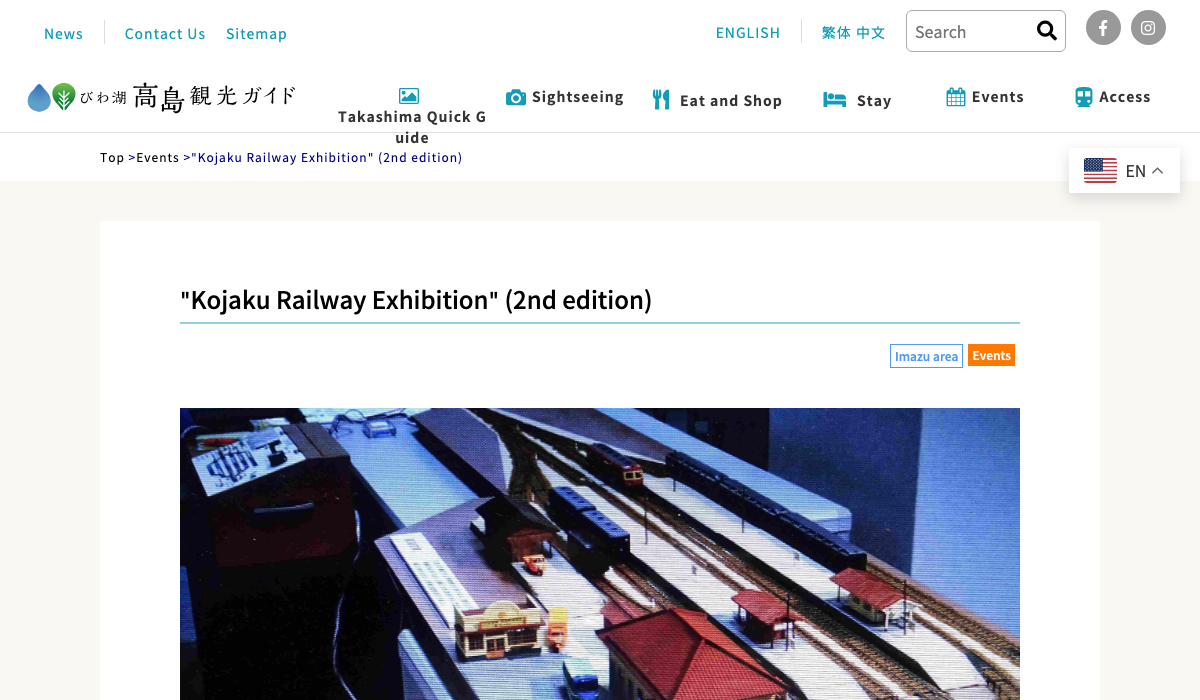Open the Facebook icon link

tap(1103, 28)
